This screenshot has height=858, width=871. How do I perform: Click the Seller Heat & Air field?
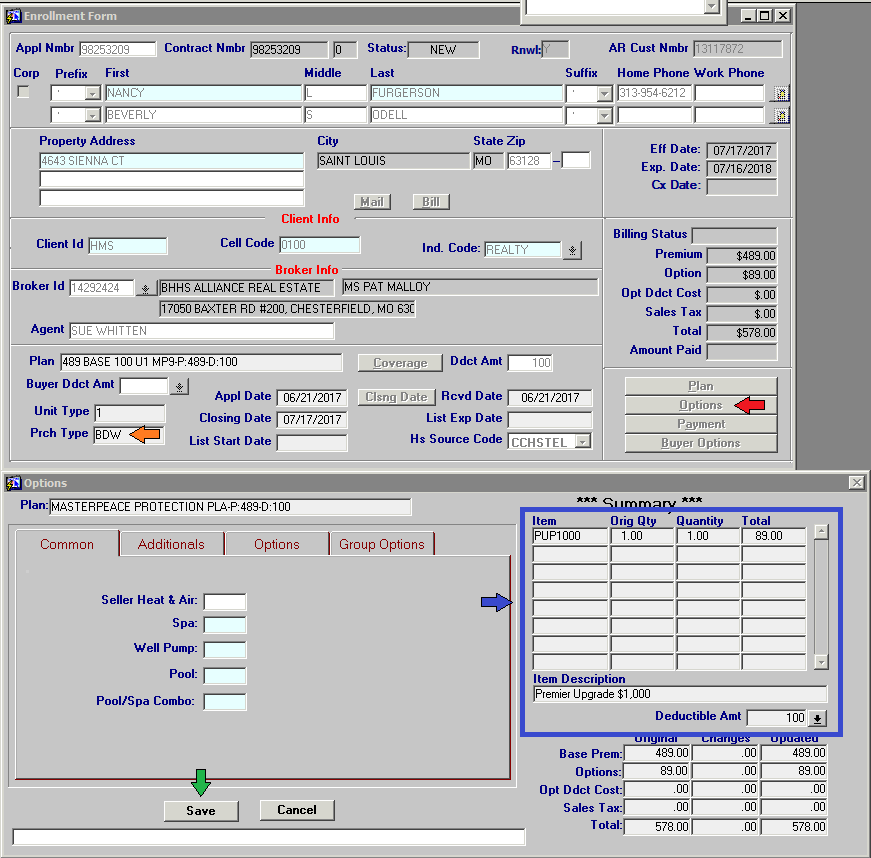coord(224,601)
